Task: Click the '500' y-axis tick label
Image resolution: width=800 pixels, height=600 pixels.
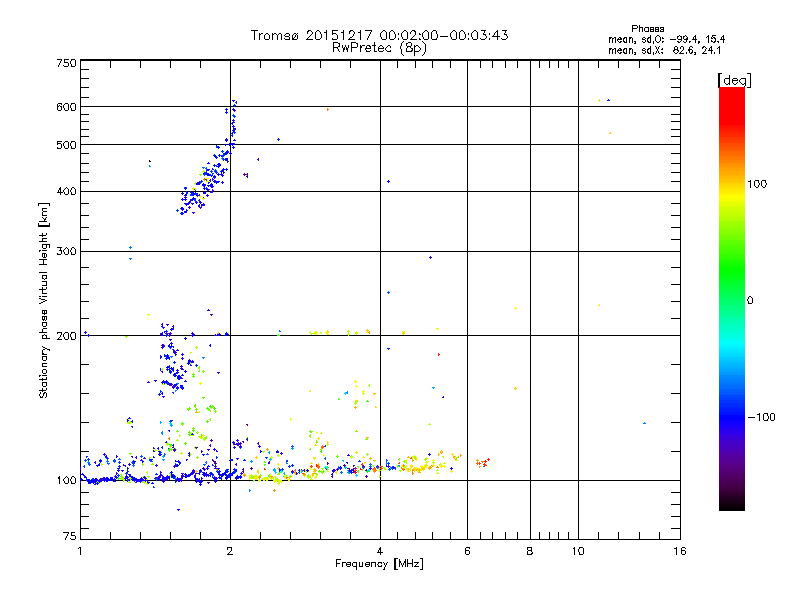Action: coord(66,145)
